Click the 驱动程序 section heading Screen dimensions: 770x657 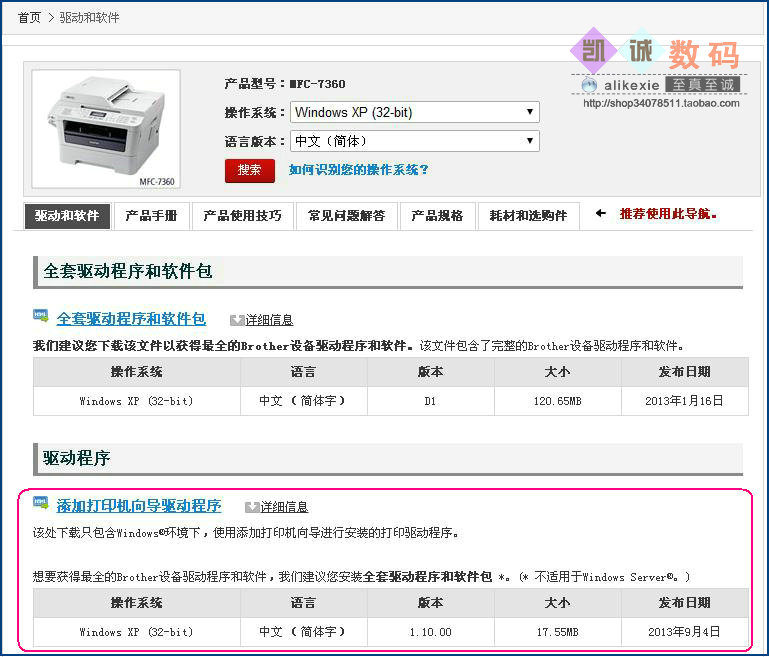(x=77, y=458)
